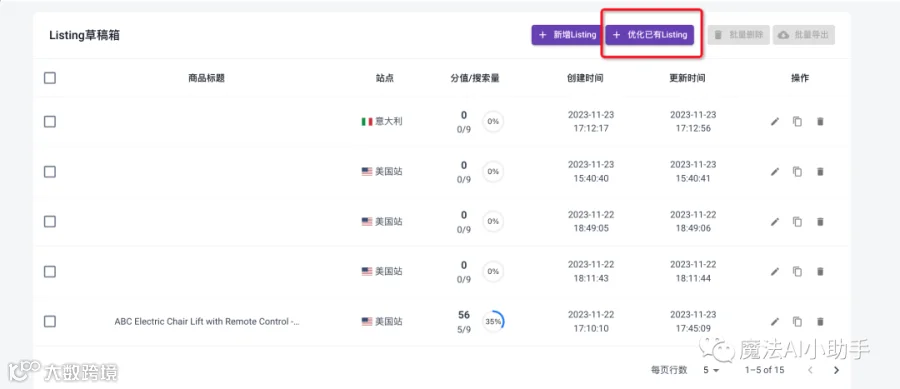Screen dimensions: 900x389
Task: Check the row created 18:49:05
Action: pyautogui.click(x=50, y=221)
